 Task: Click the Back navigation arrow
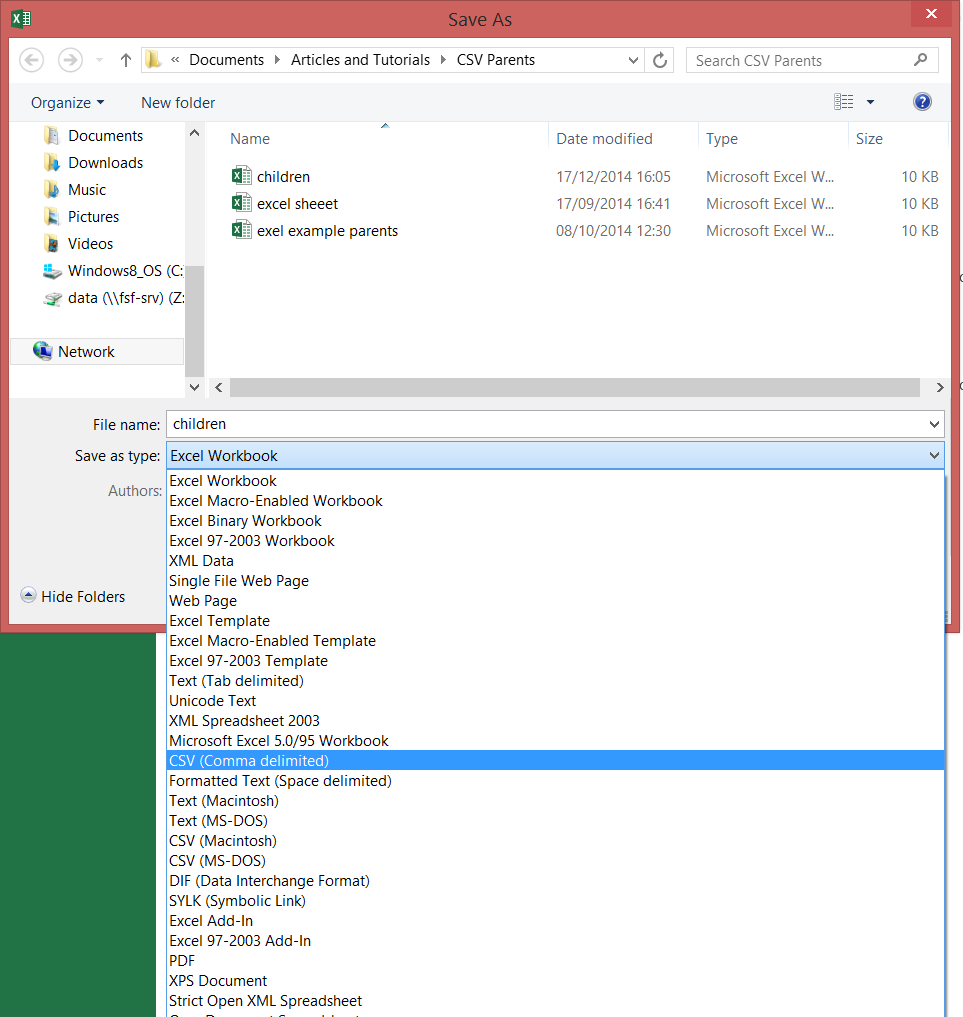[x=32, y=60]
